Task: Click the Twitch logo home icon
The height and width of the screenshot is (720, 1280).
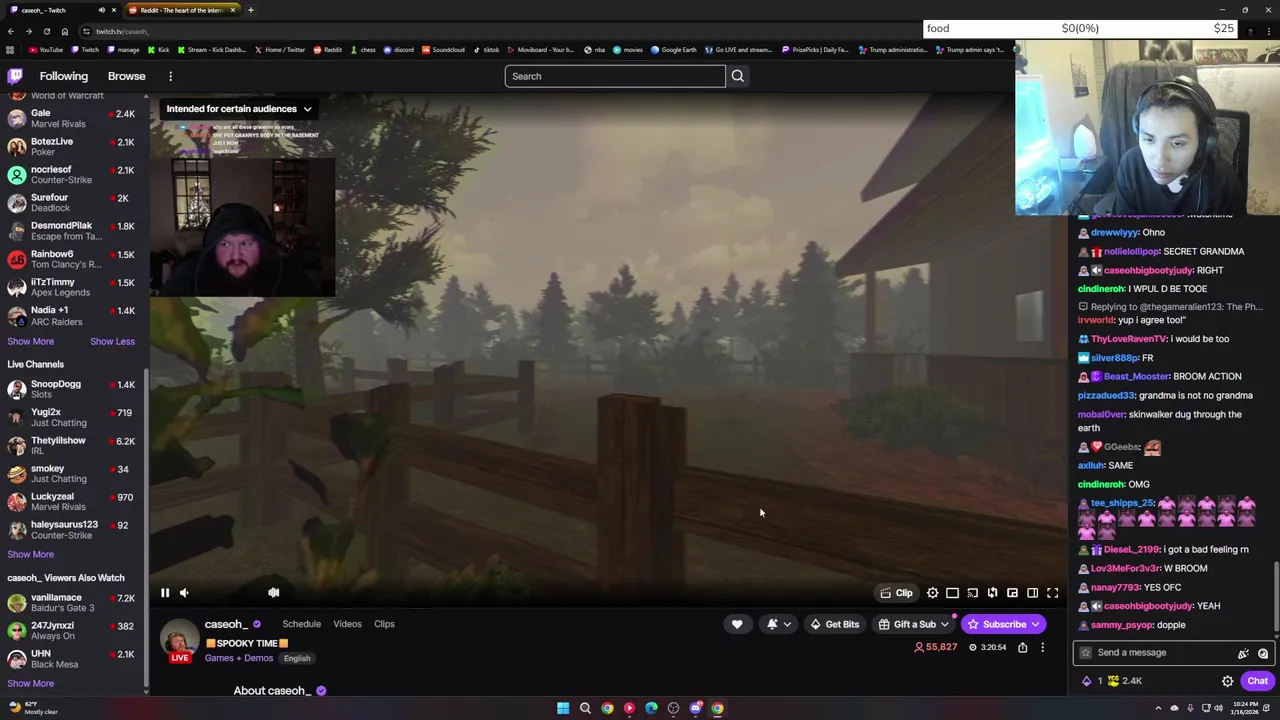Action: (15, 76)
